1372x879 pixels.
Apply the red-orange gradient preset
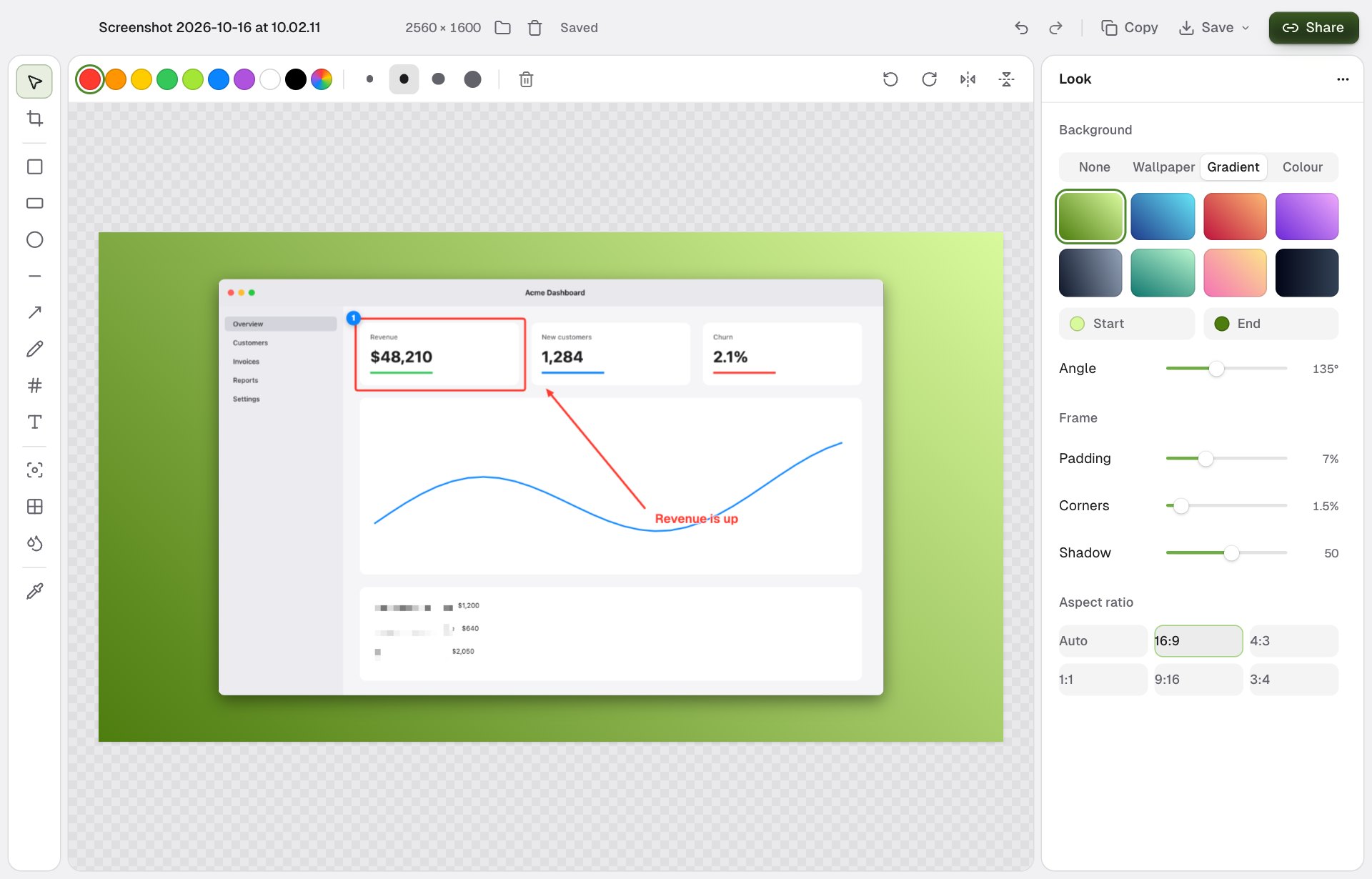[x=1235, y=217]
